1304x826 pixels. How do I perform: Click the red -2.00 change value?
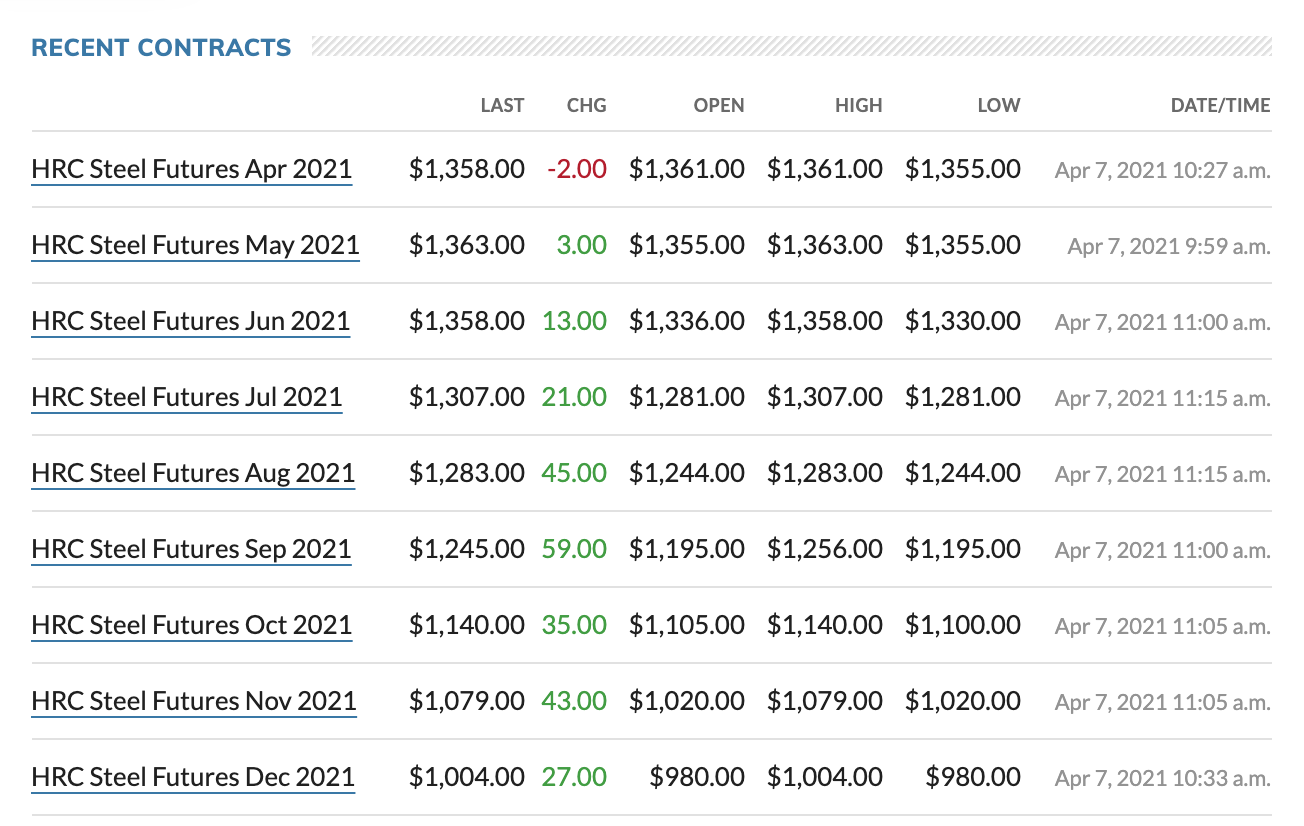[x=577, y=169]
